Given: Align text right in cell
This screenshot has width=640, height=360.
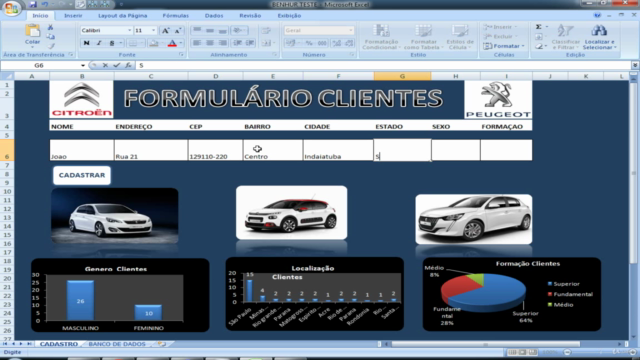Looking at the screenshot, I should [x=222, y=43].
